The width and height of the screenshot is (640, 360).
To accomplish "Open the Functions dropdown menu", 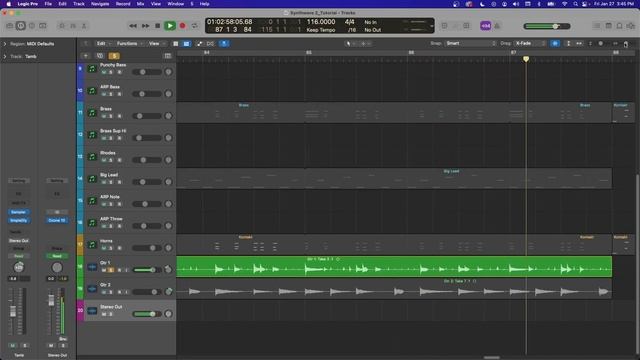I will coord(129,43).
